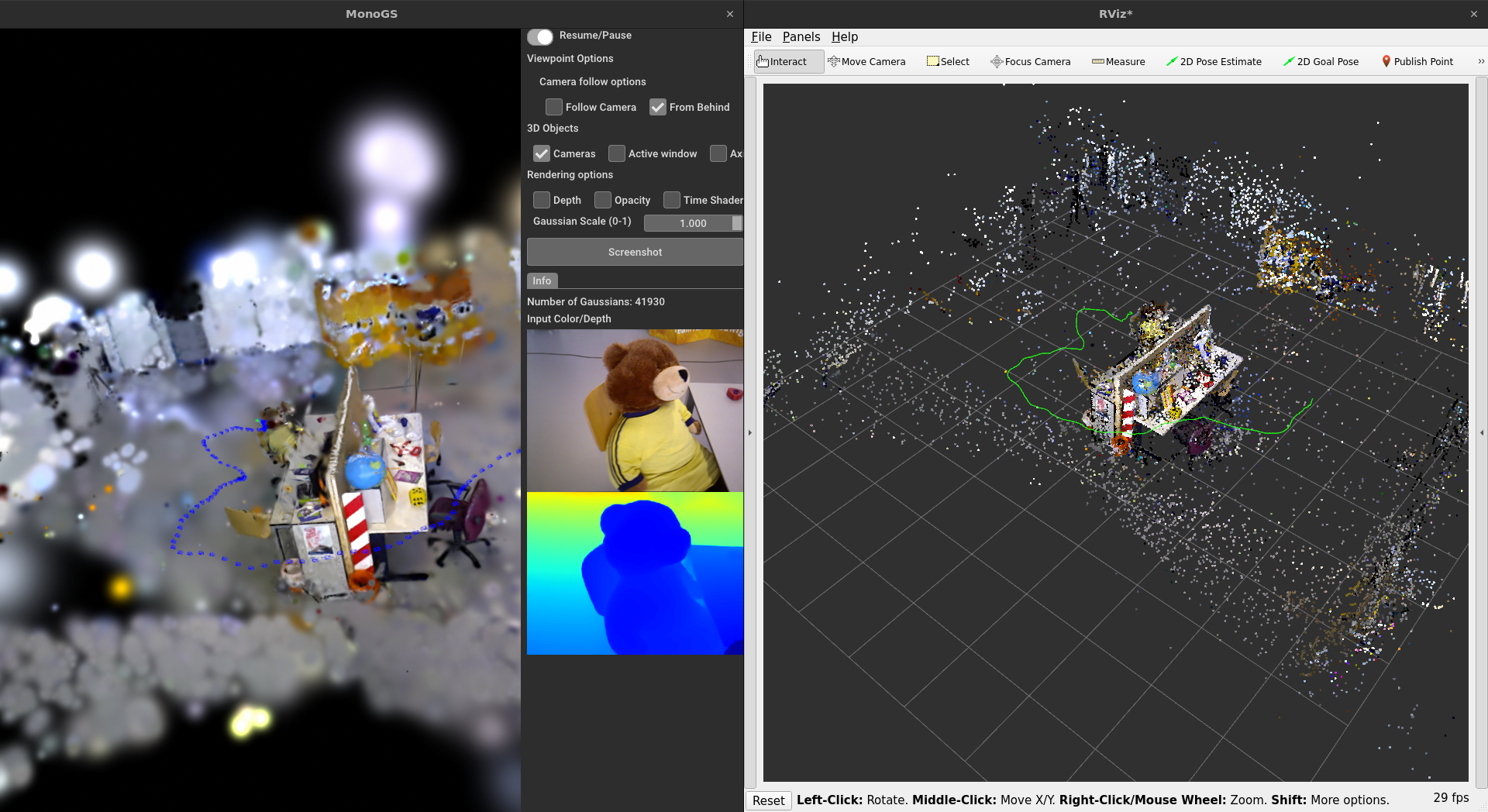Uncheck the From Behind checkbox
1488x812 pixels.
click(658, 107)
